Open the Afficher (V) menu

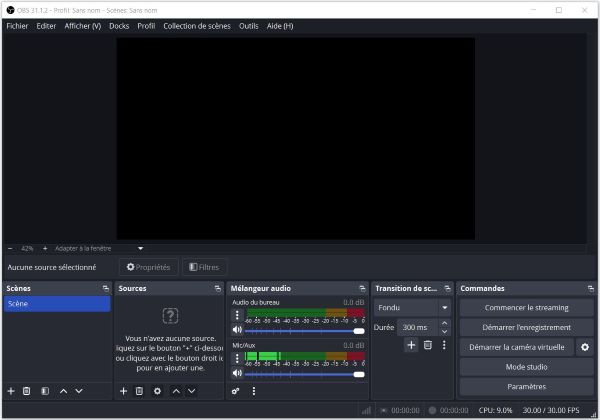click(83, 26)
